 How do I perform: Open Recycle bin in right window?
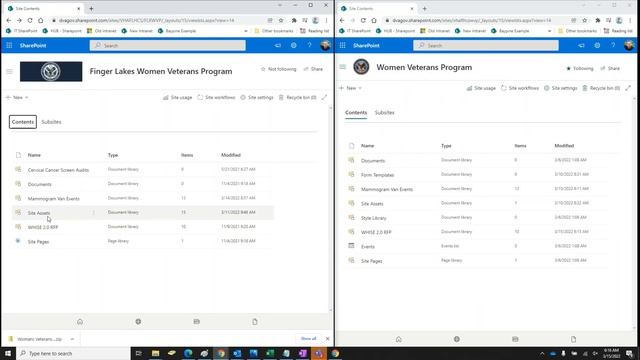[x=601, y=88]
